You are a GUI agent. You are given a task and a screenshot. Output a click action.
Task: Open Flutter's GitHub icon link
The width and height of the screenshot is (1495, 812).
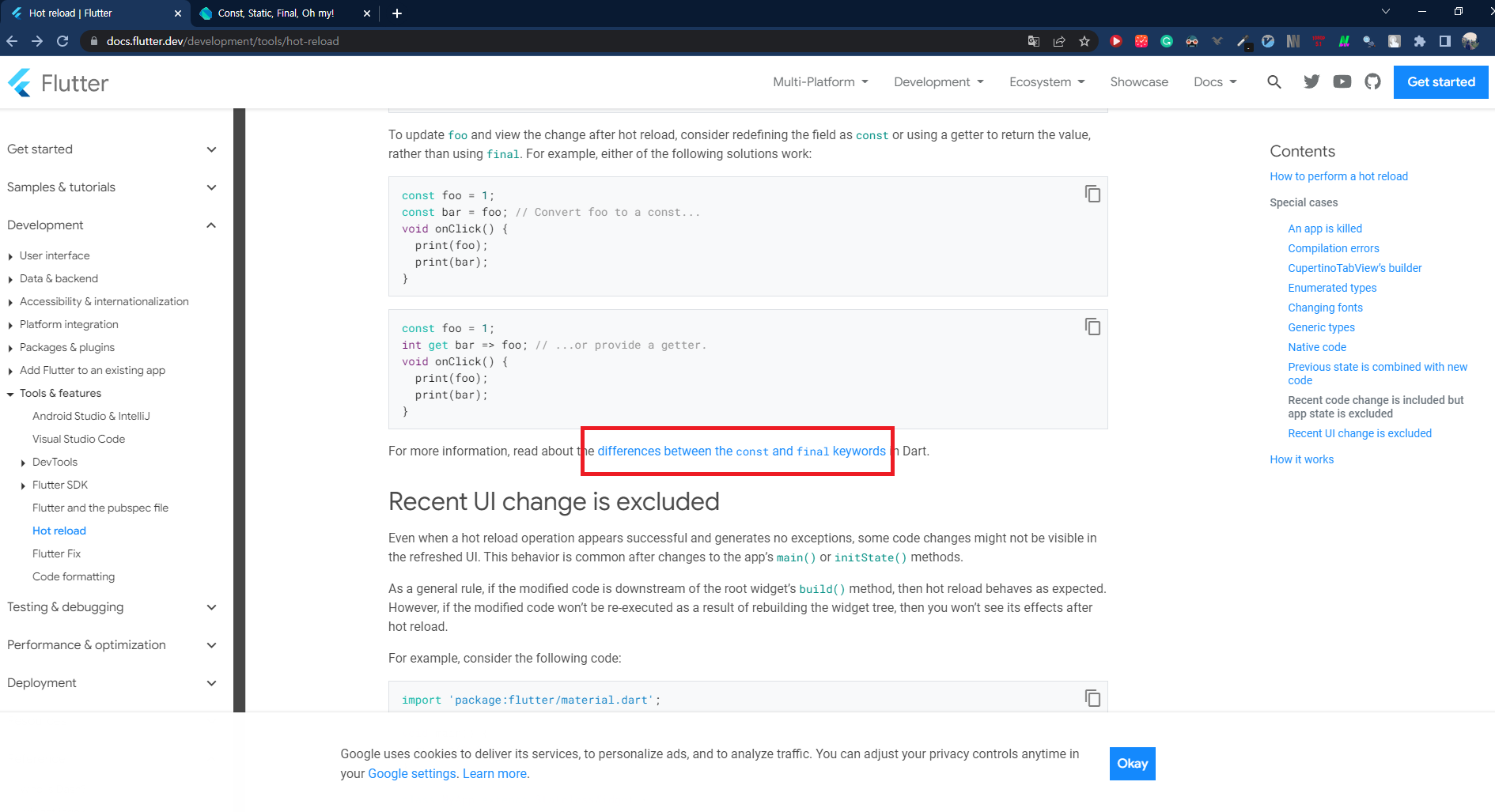(x=1372, y=81)
